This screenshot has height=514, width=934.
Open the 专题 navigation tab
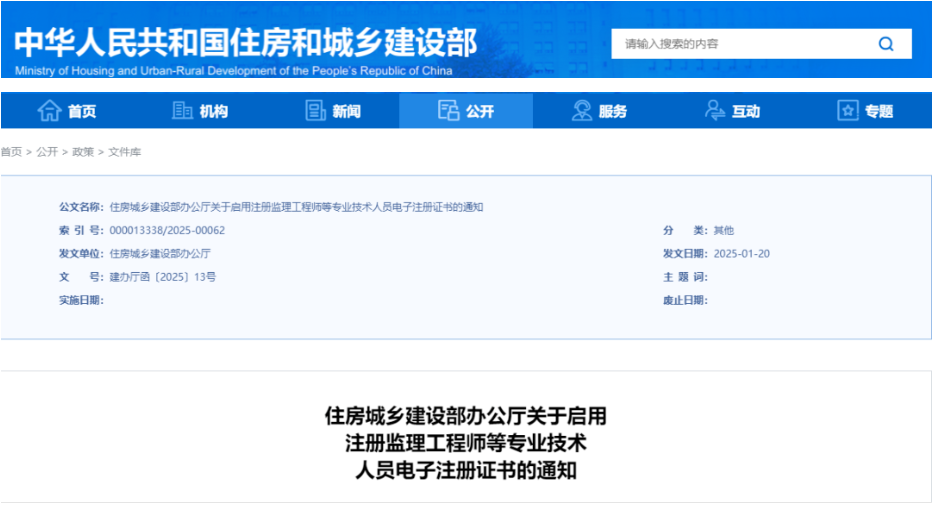click(x=865, y=111)
